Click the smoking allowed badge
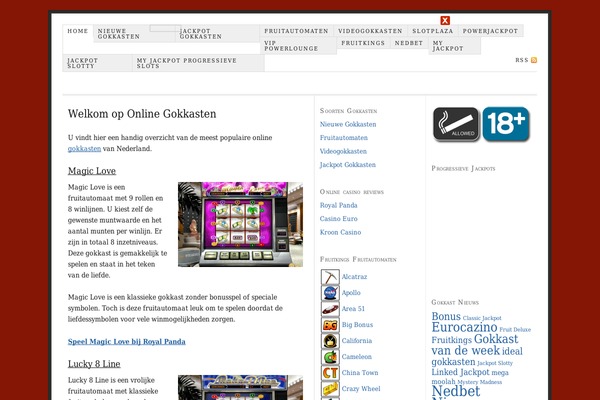Viewport: 600px width, 400px height. coord(456,124)
